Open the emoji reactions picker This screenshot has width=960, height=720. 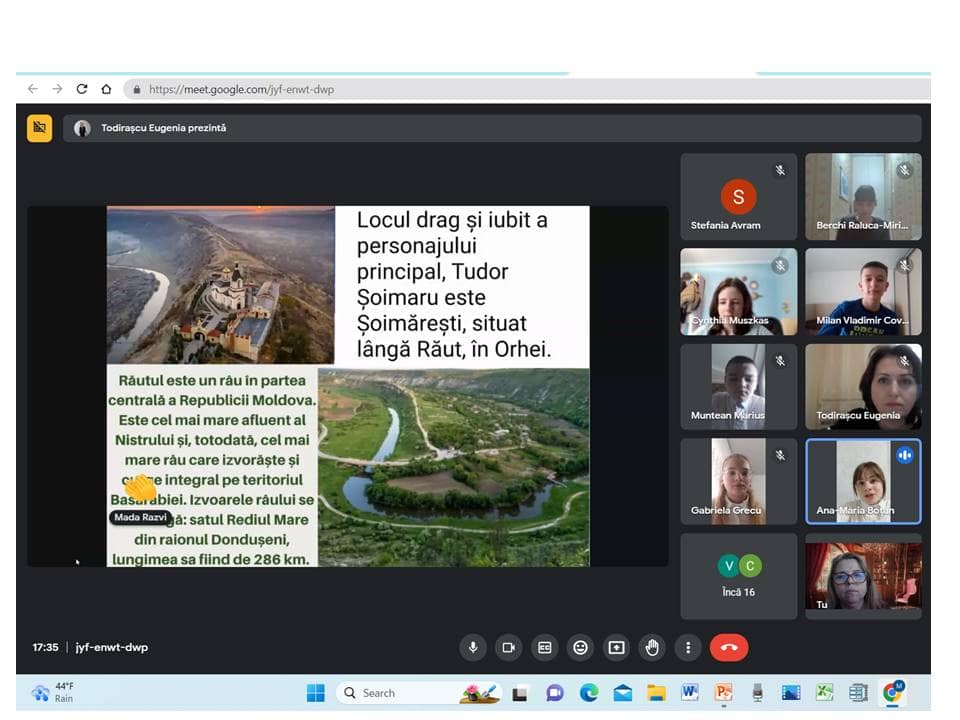click(x=580, y=648)
